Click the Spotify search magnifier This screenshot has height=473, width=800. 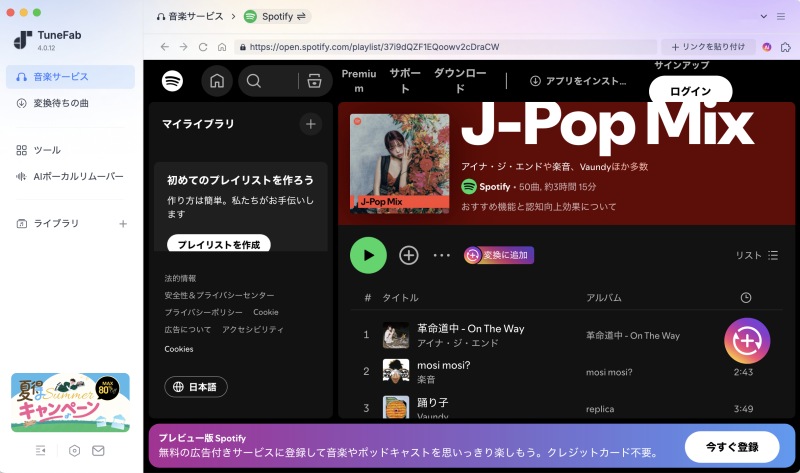tap(254, 81)
